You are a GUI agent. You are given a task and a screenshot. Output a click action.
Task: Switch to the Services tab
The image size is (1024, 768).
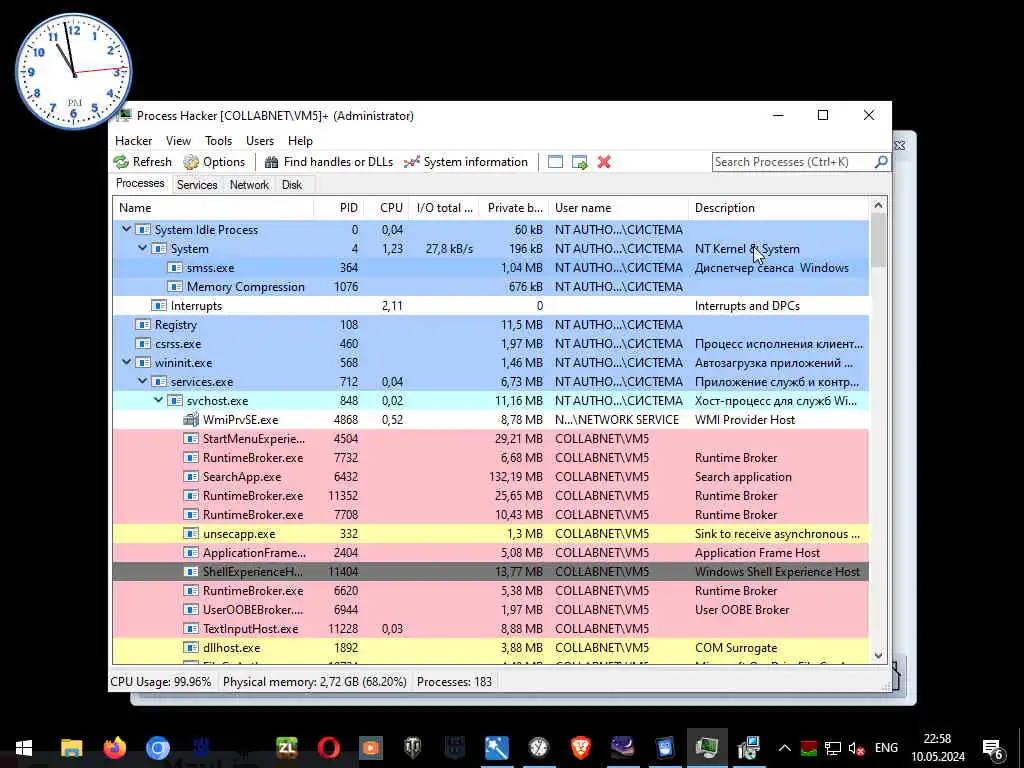197,185
